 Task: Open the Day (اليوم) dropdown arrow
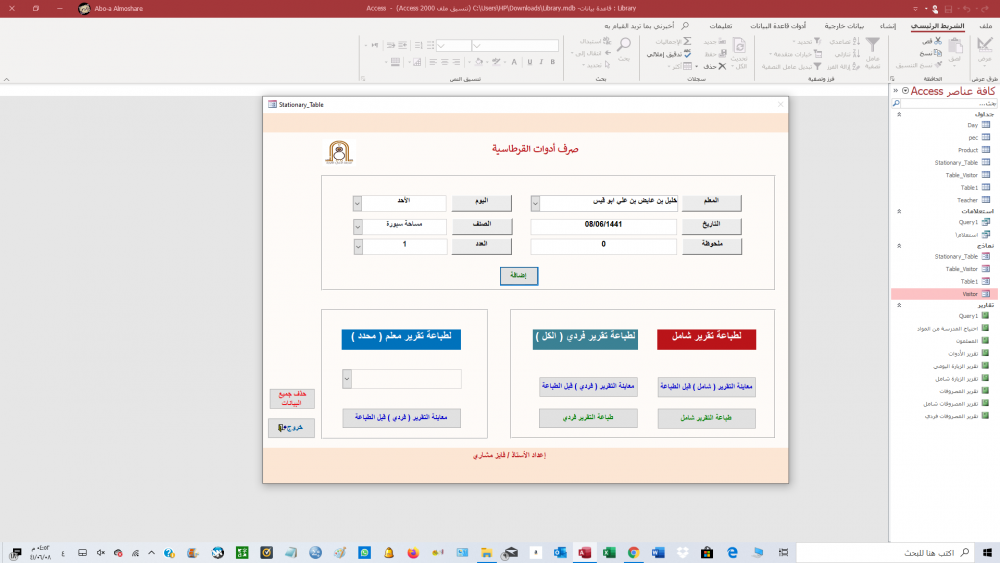[x=357, y=203]
